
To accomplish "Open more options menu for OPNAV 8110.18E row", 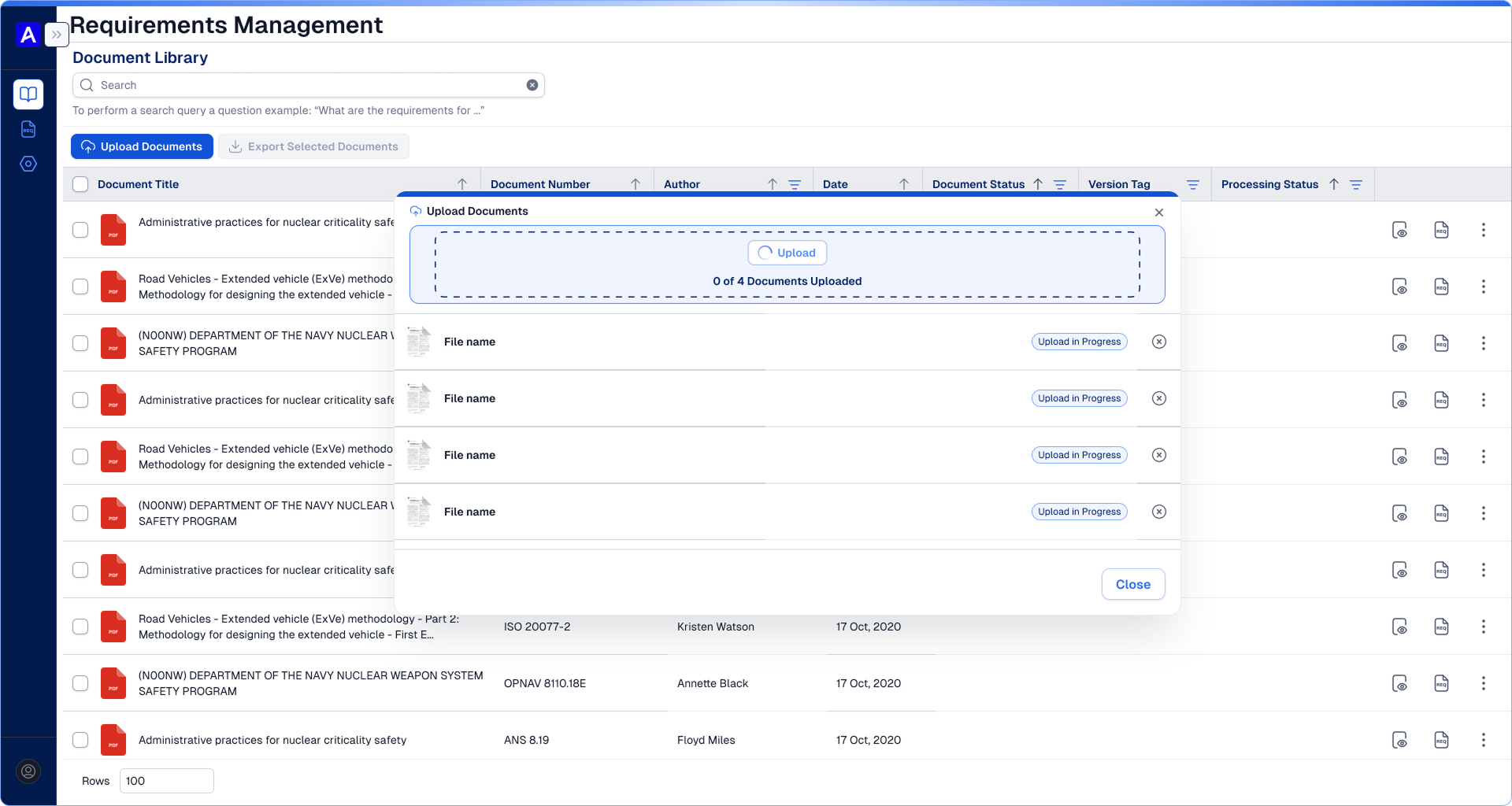I will tap(1484, 683).
